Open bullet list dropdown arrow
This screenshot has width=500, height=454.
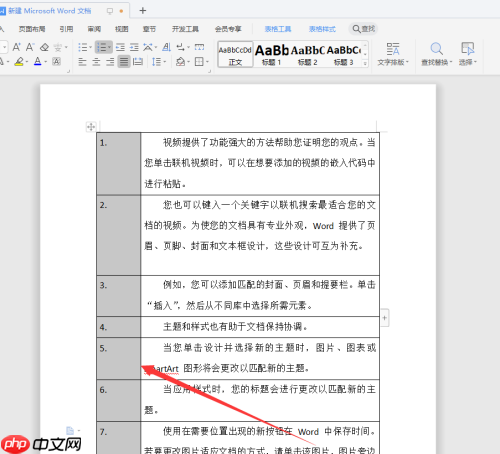[x=90, y=48]
